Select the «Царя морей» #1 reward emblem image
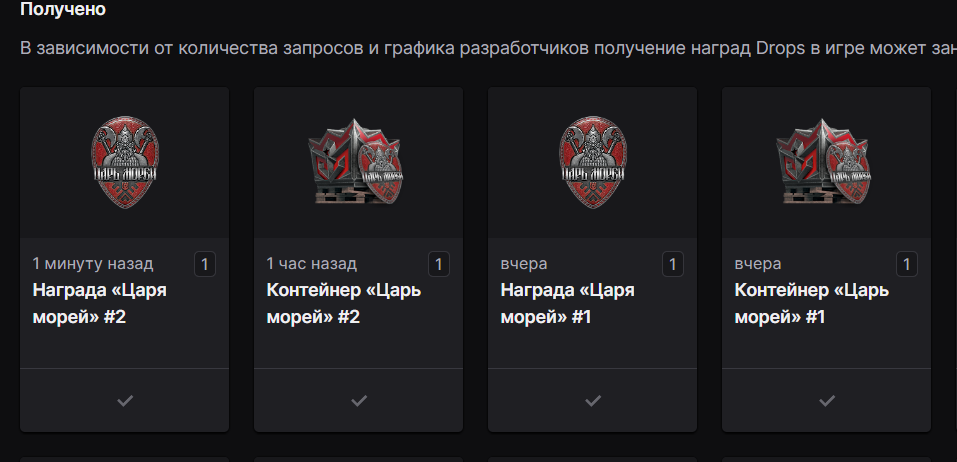 (592, 161)
